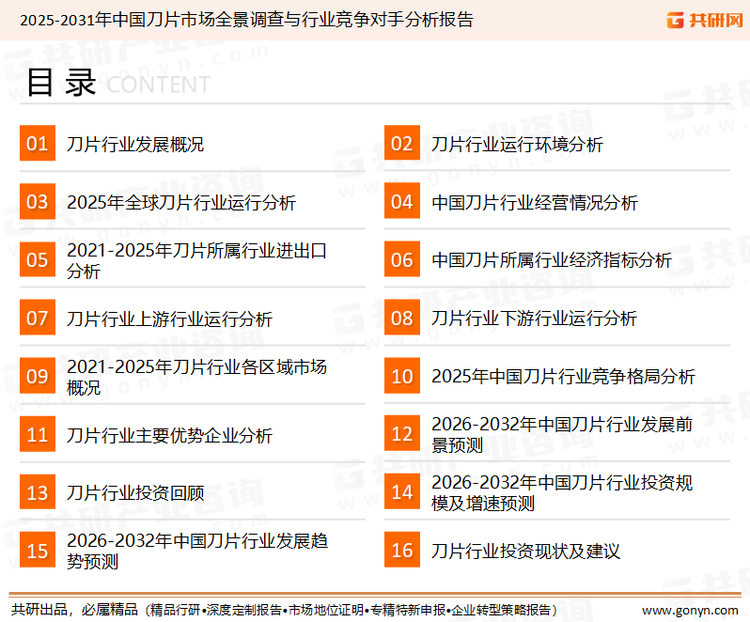
Task: Select chapter title 中国刀片行业经营情况分析
Action: (534, 202)
